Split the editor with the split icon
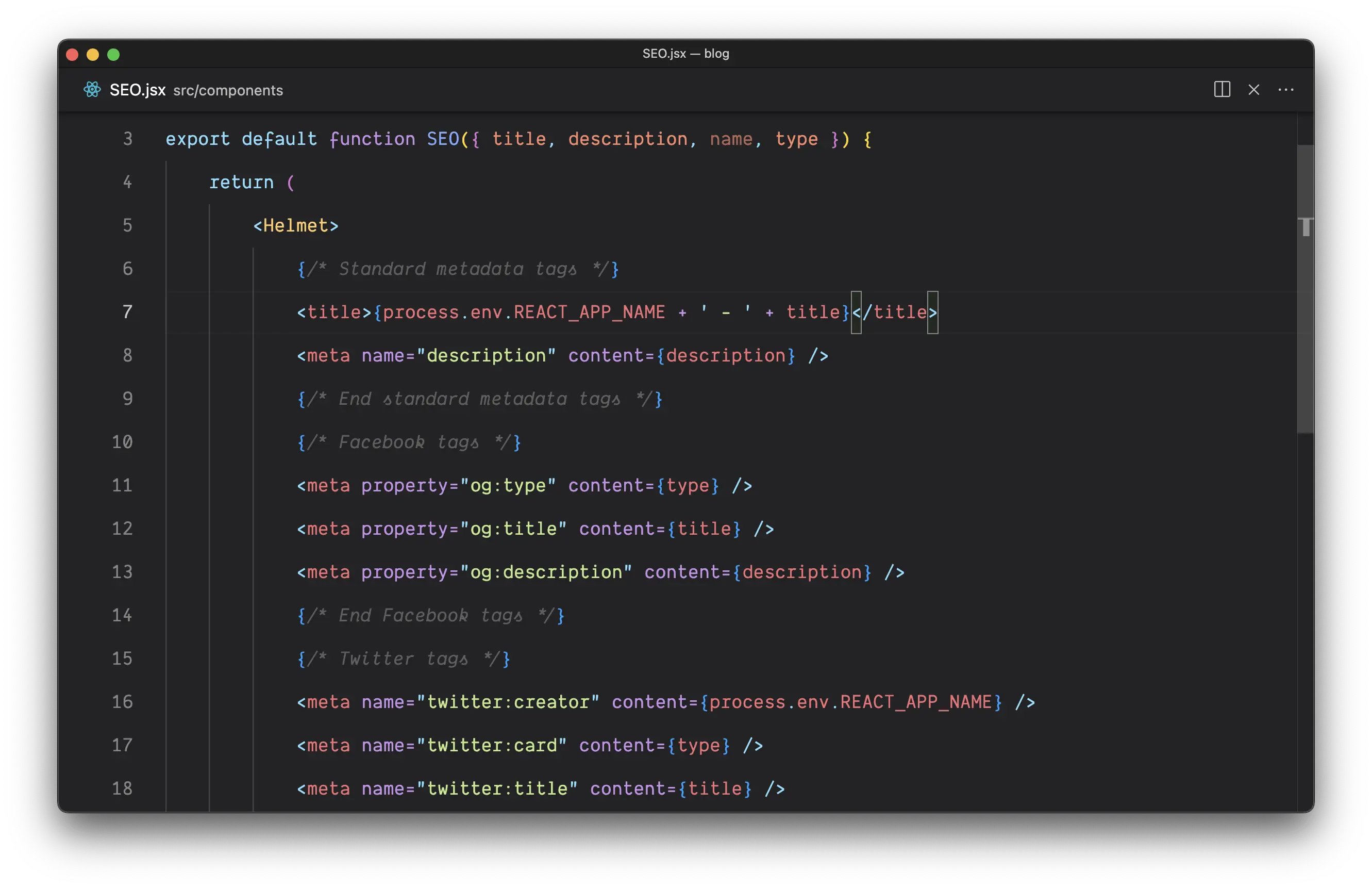 click(x=1222, y=89)
